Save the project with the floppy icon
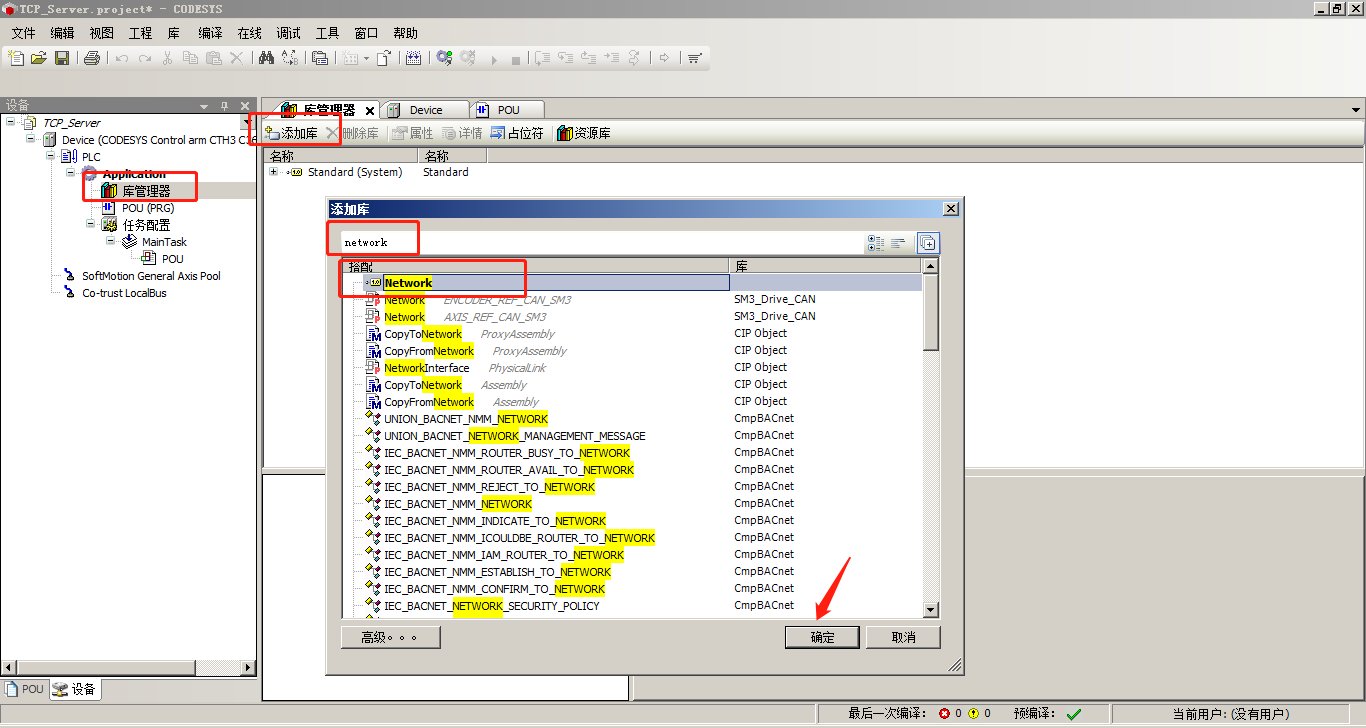The height and width of the screenshot is (728, 1366). (x=62, y=58)
